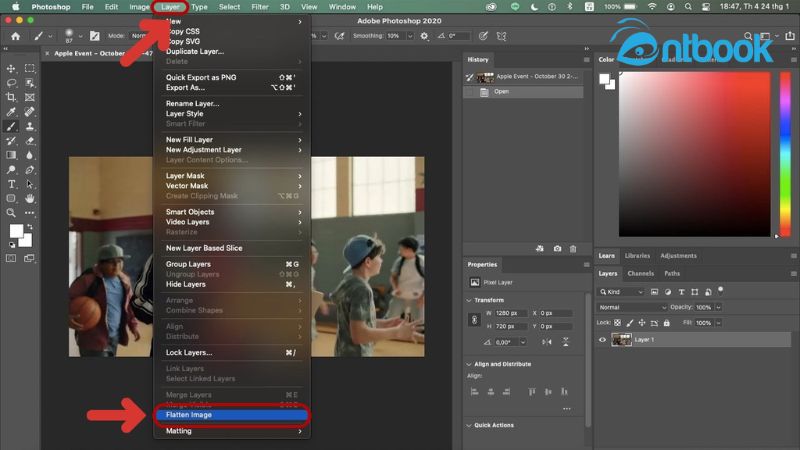This screenshot has height=450, width=800.
Task: Select the Rectangular Marquee tool
Action: pos(30,68)
